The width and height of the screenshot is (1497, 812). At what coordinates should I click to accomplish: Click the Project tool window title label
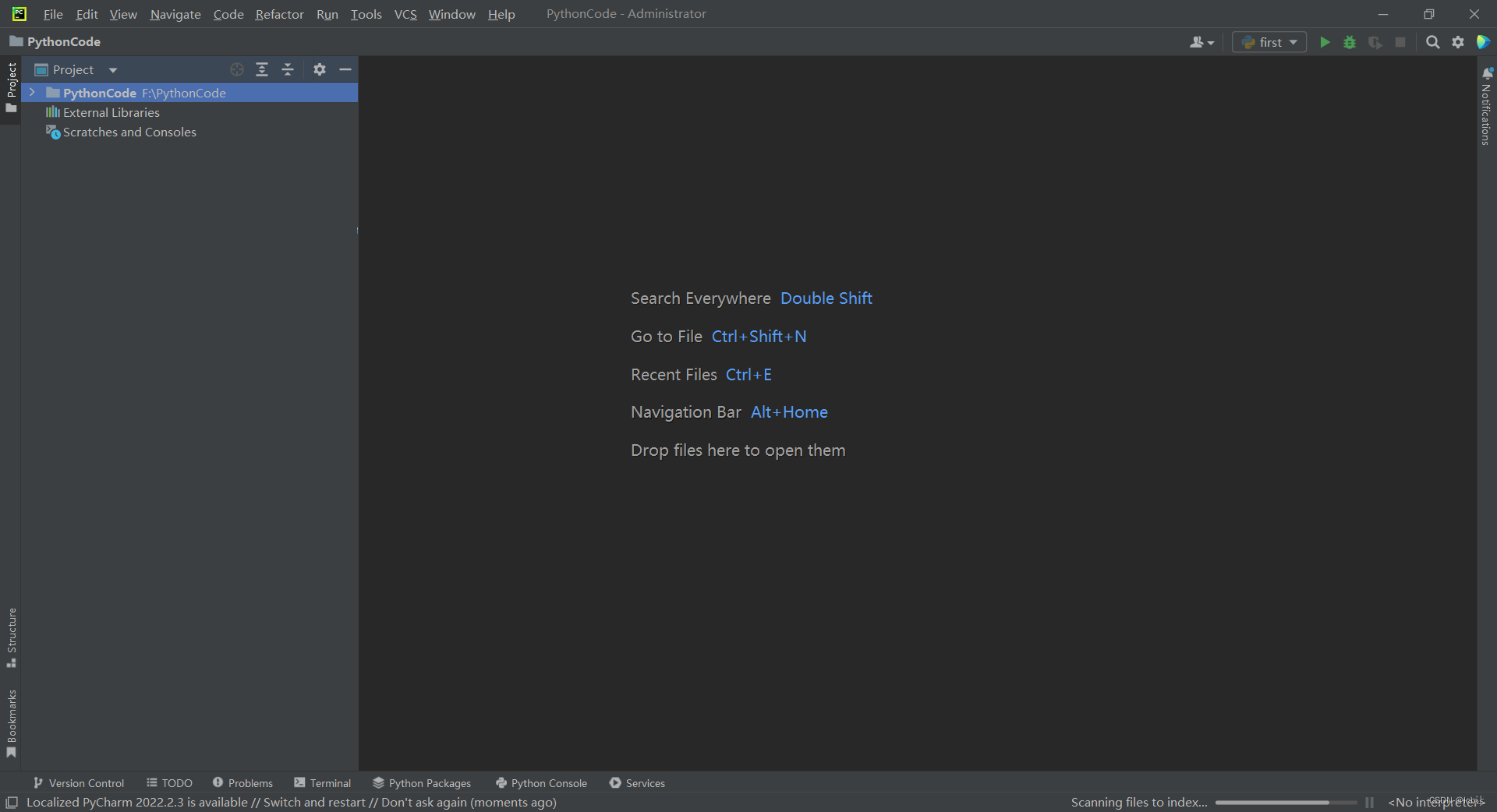tap(73, 70)
